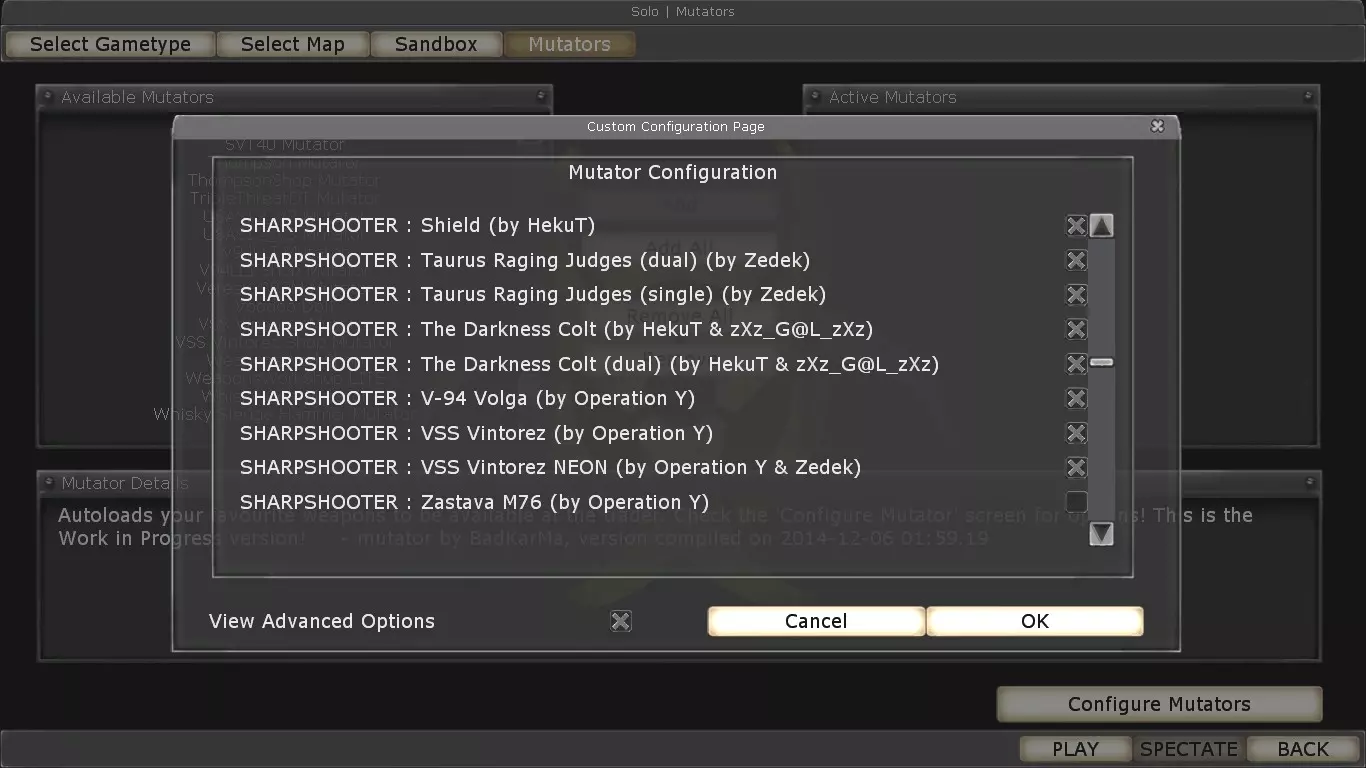Screen dimensions: 1366x768
Task: Click 'The Darkness Colt (by HekuT & zXz_G@L_zXz)' text
Action: click(647, 329)
